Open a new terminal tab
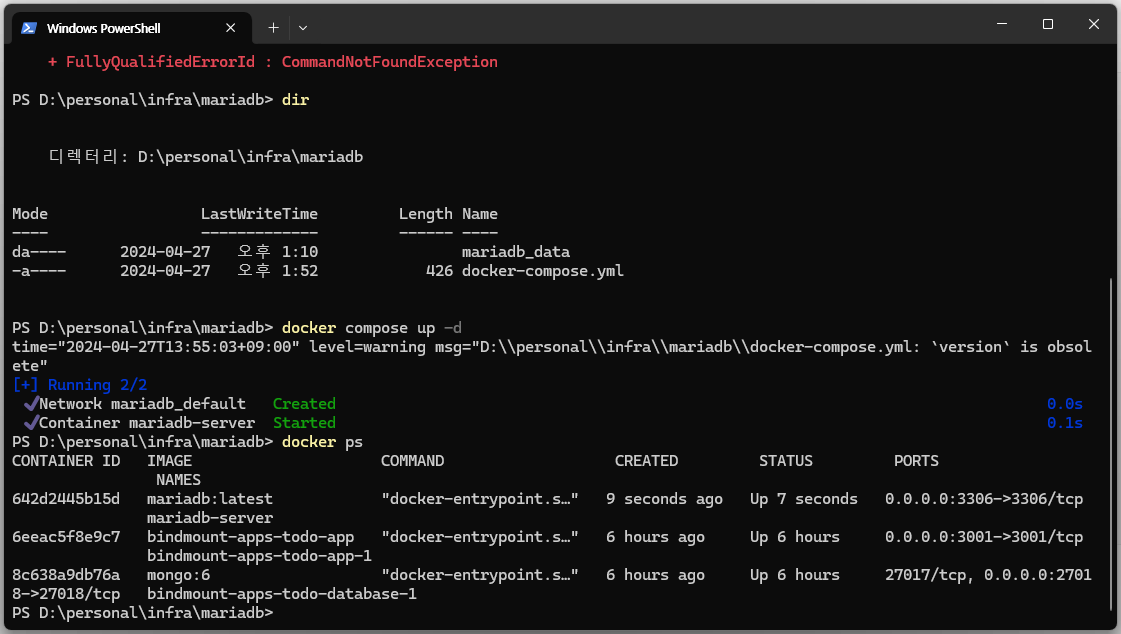Screen dimensions: 1121x634 [273, 28]
